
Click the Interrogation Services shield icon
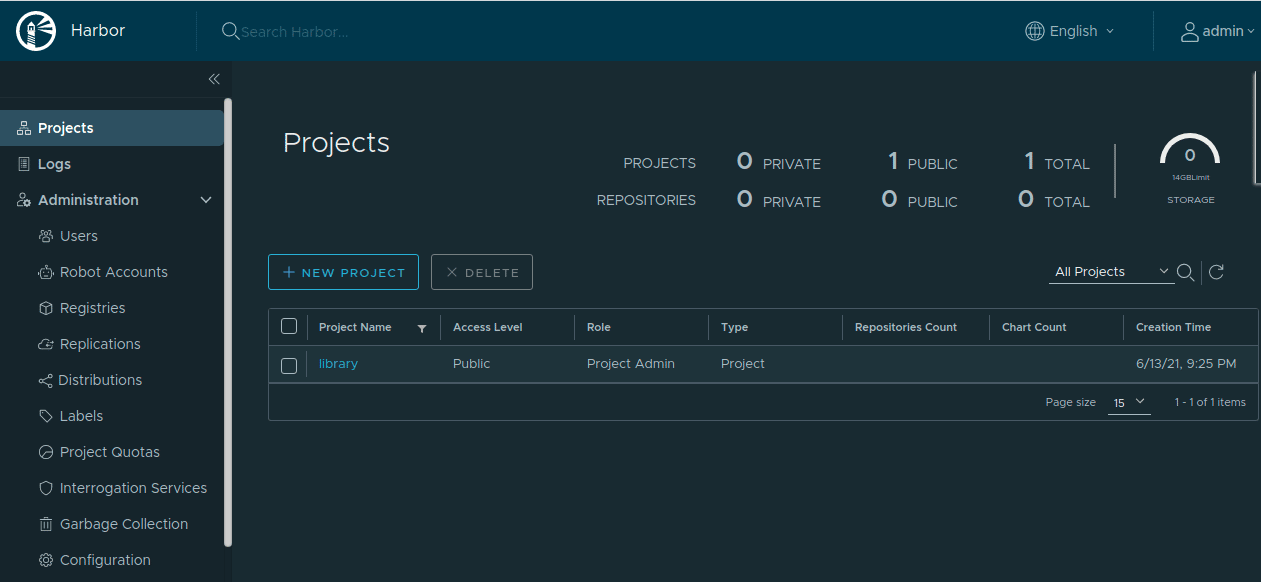[x=45, y=488]
